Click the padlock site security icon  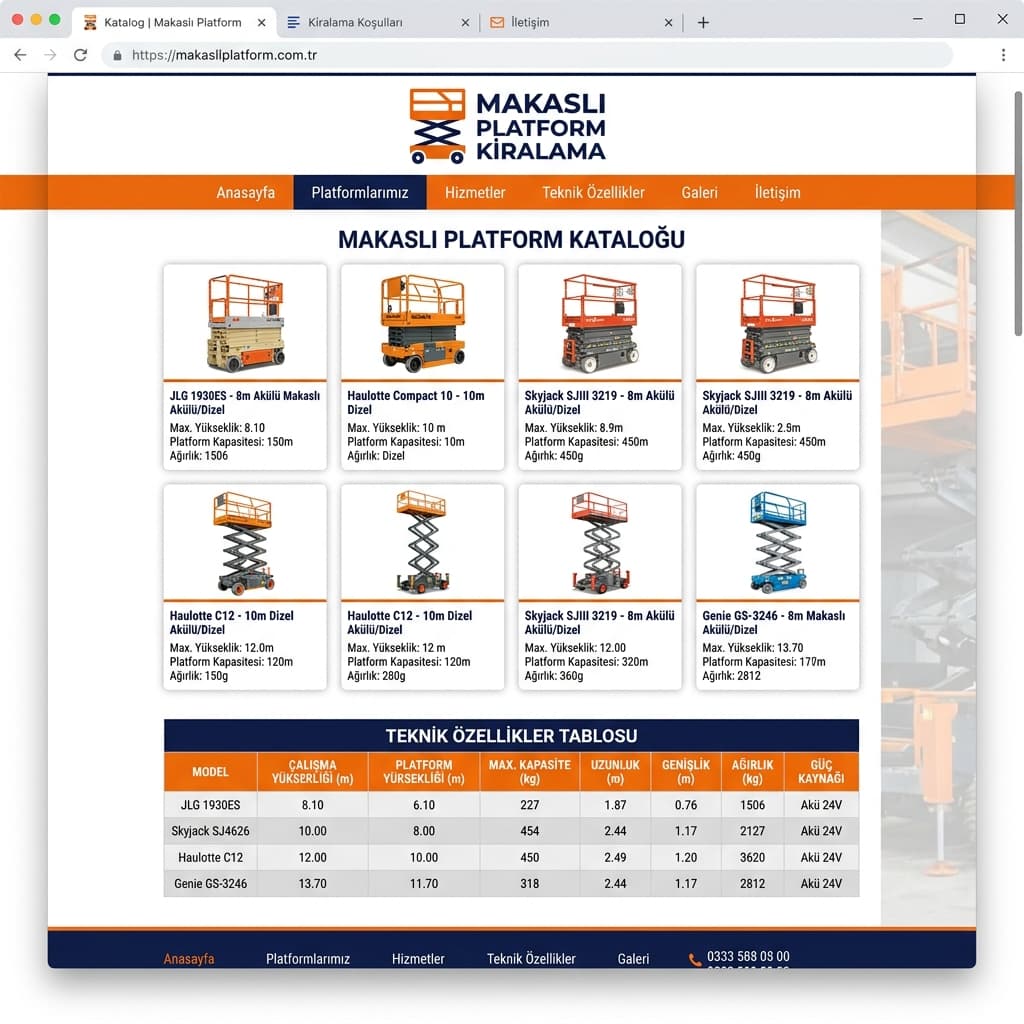point(117,56)
